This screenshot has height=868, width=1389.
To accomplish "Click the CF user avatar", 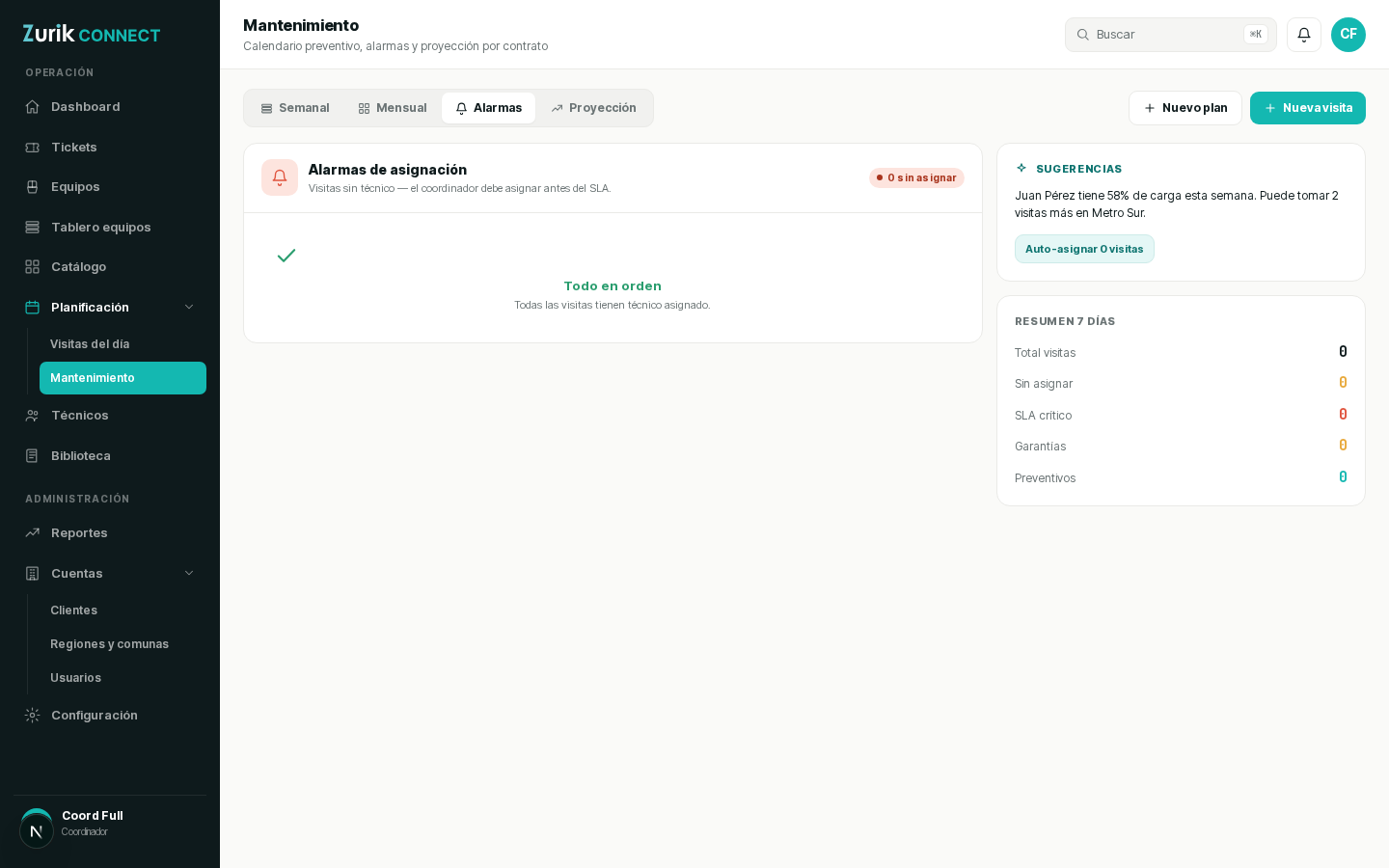I will click(x=1348, y=35).
